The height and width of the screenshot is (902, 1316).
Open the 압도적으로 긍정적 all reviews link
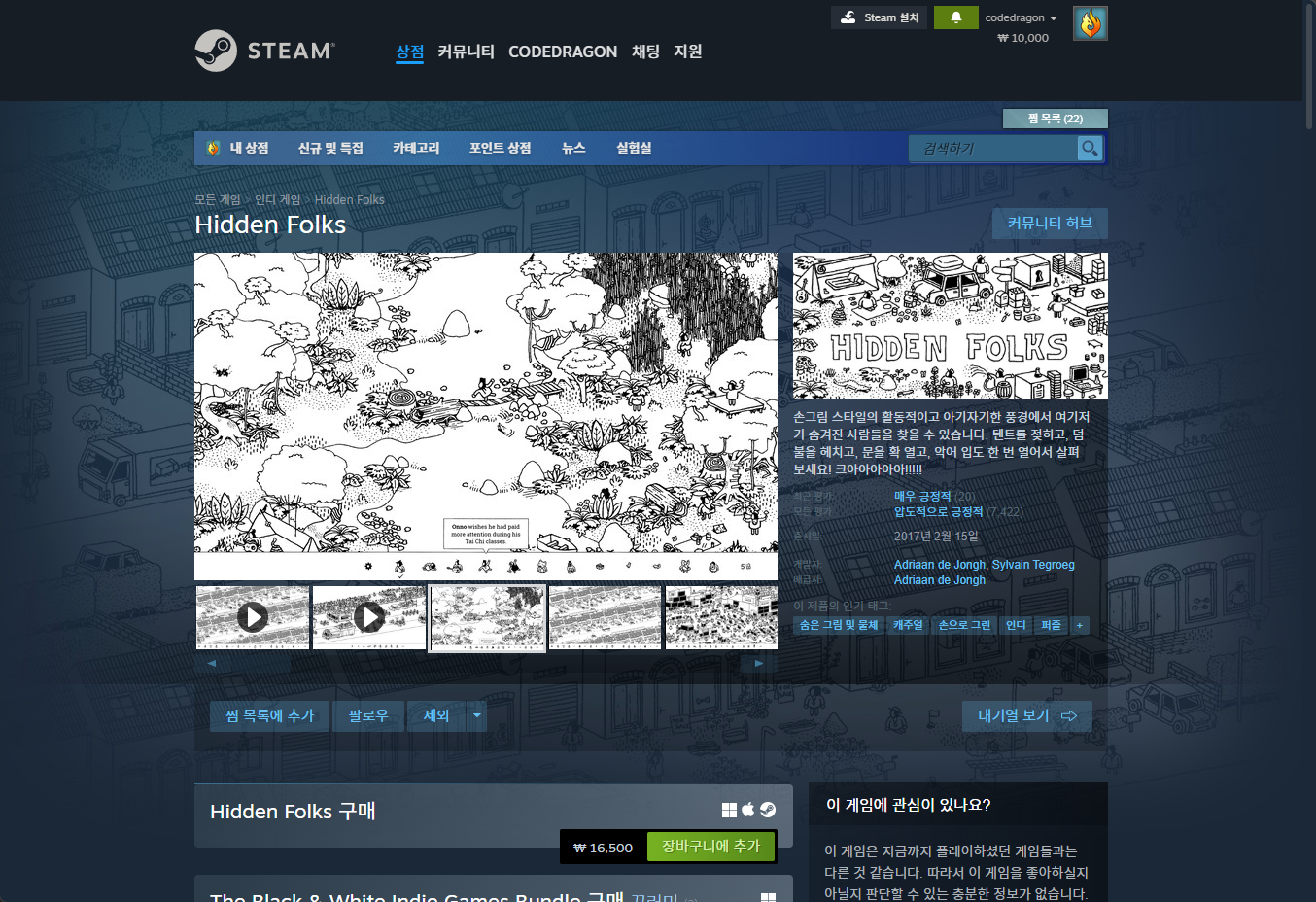coord(938,511)
